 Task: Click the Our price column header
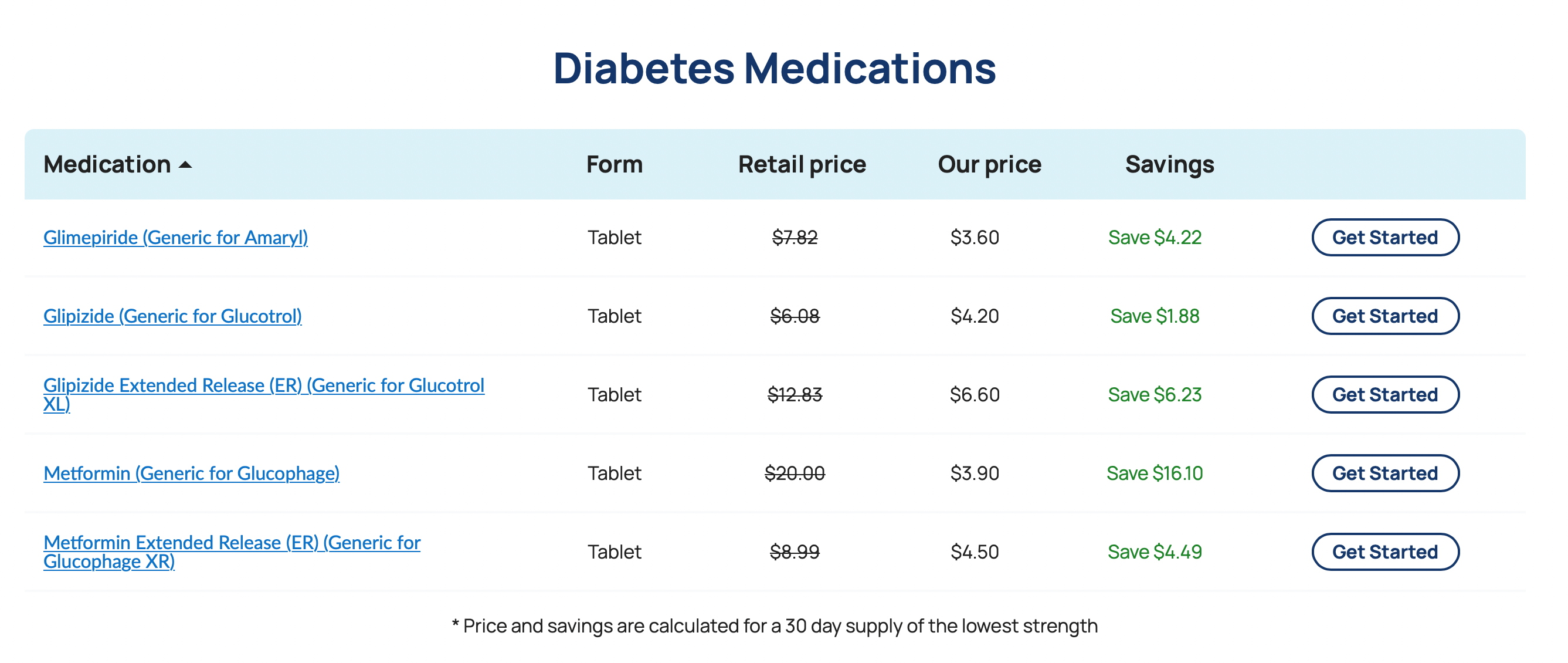tap(989, 165)
